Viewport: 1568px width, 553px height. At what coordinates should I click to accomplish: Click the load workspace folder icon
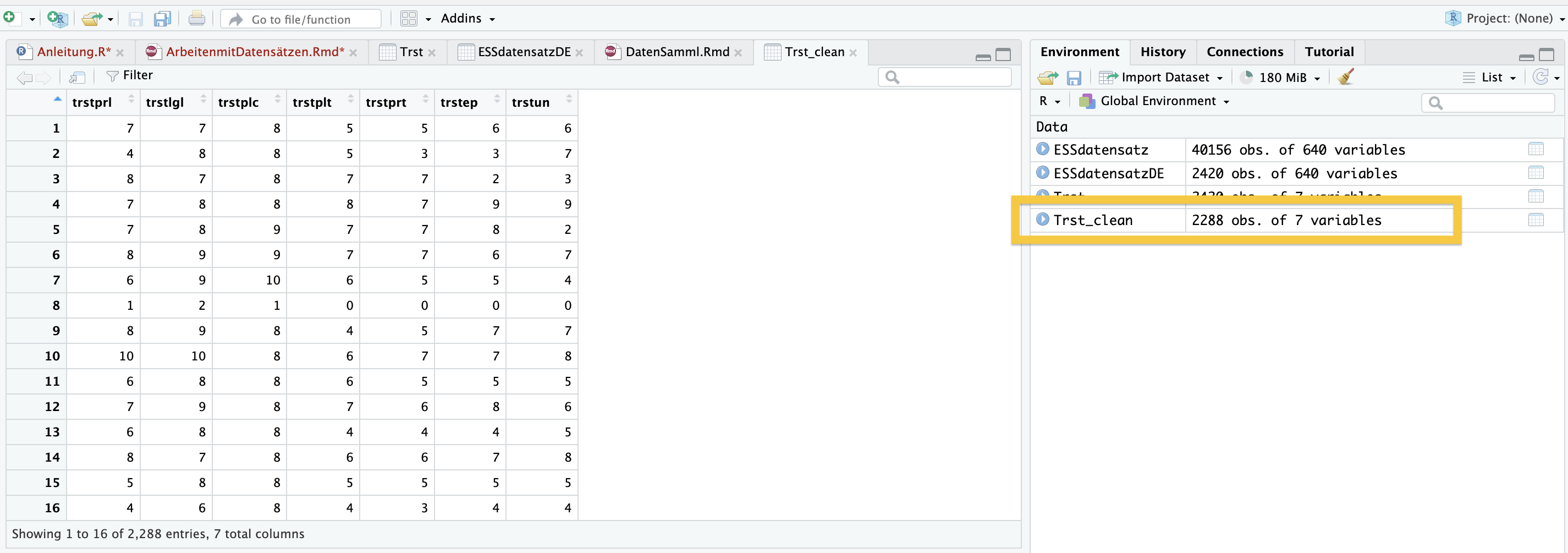(1048, 78)
